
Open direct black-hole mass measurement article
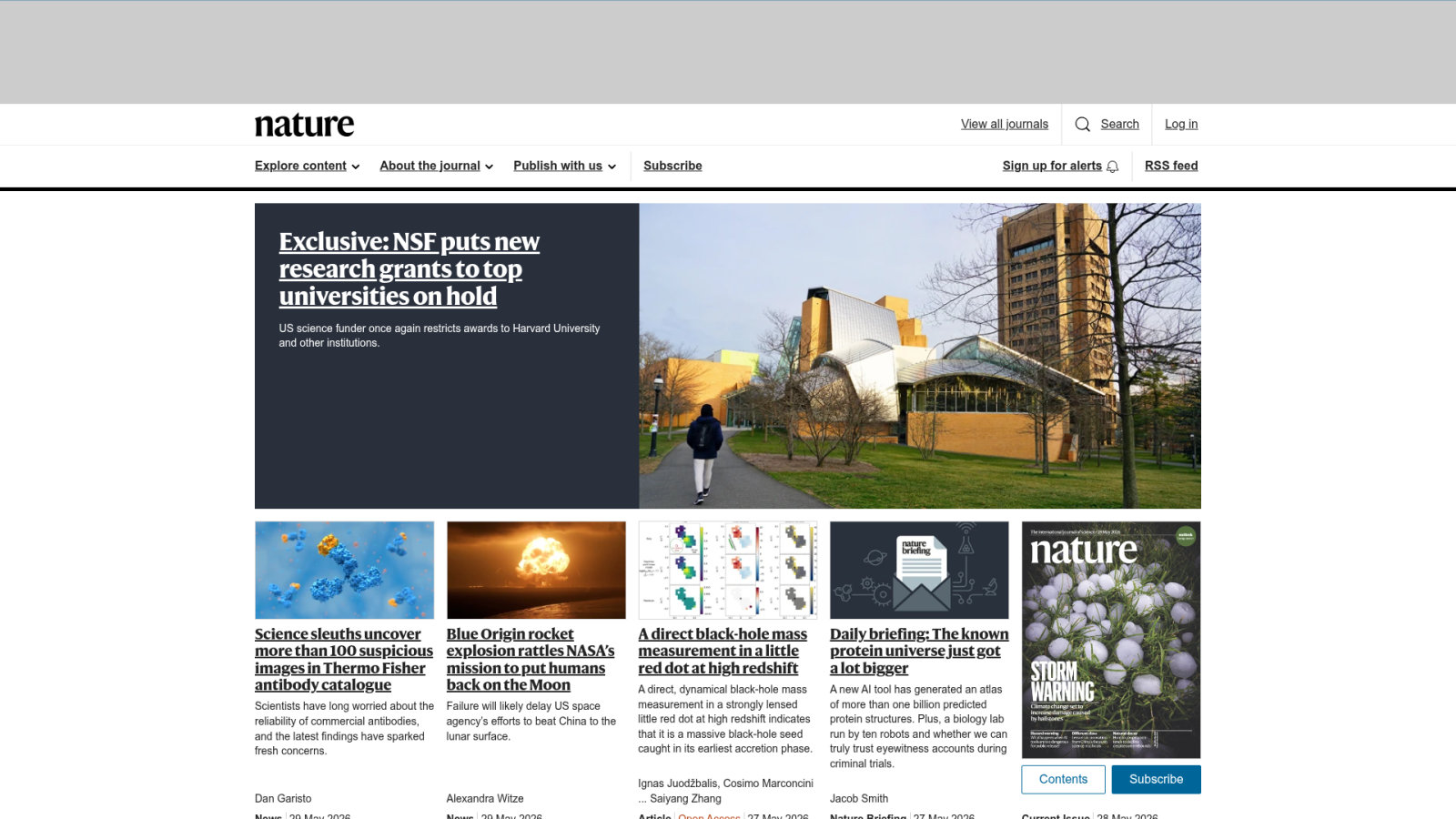723,651
